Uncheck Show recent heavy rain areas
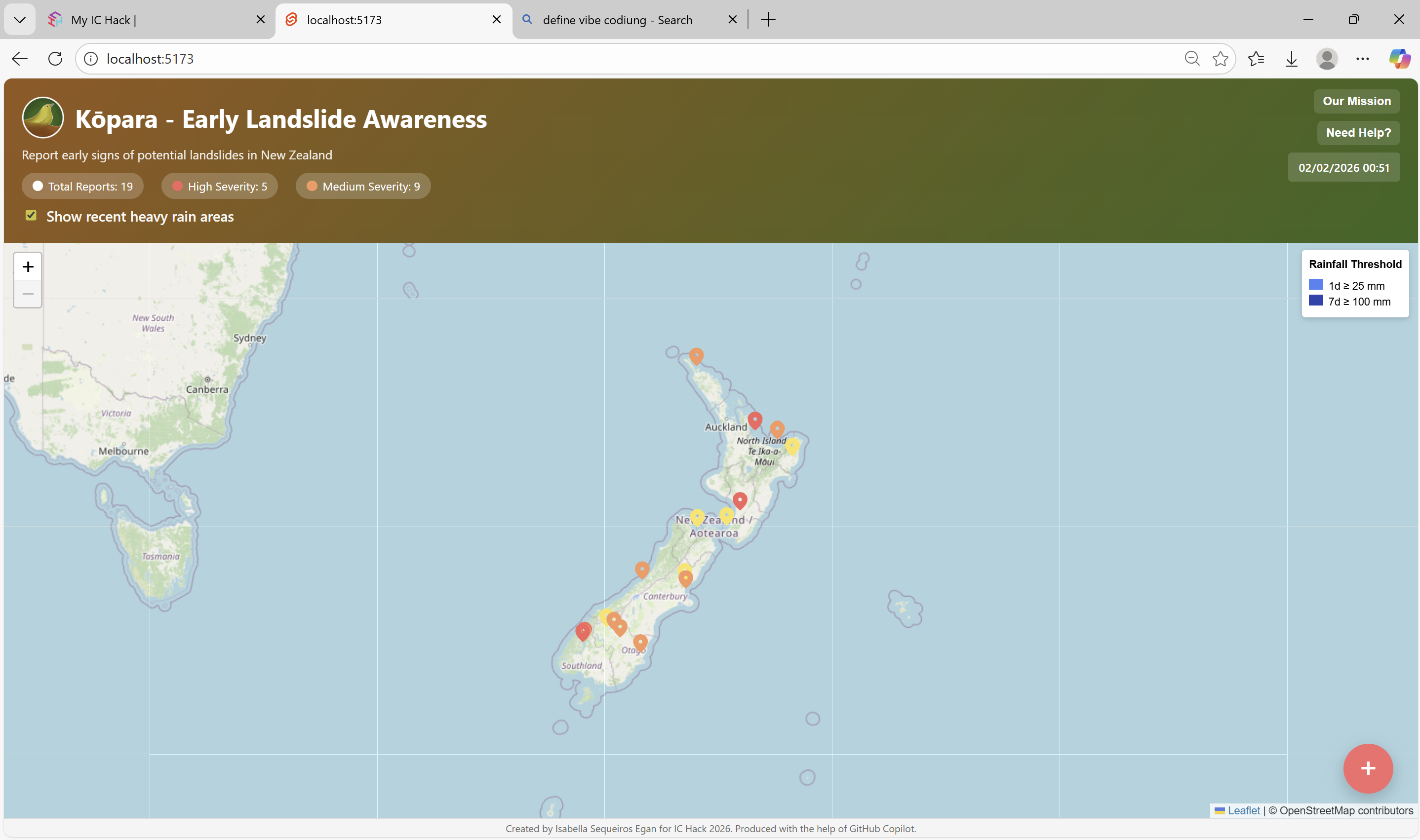1420x840 pixels. 31,216
